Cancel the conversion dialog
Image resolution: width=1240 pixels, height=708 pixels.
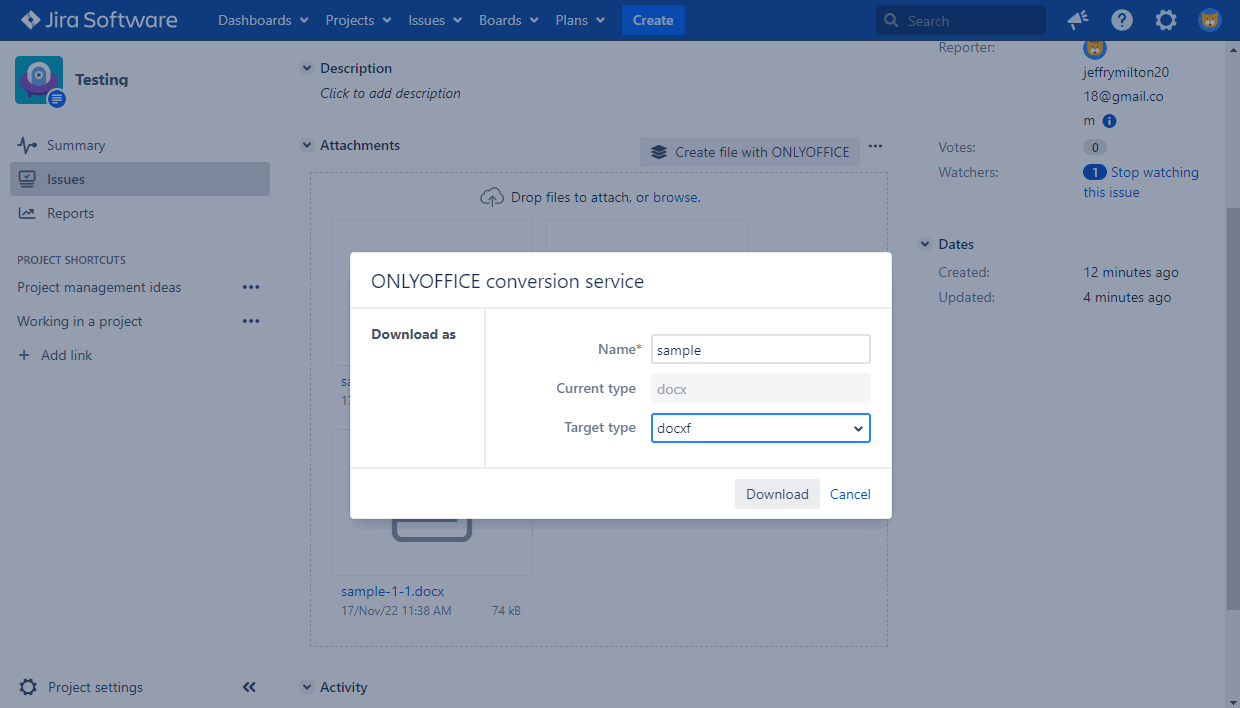point(850,494)
